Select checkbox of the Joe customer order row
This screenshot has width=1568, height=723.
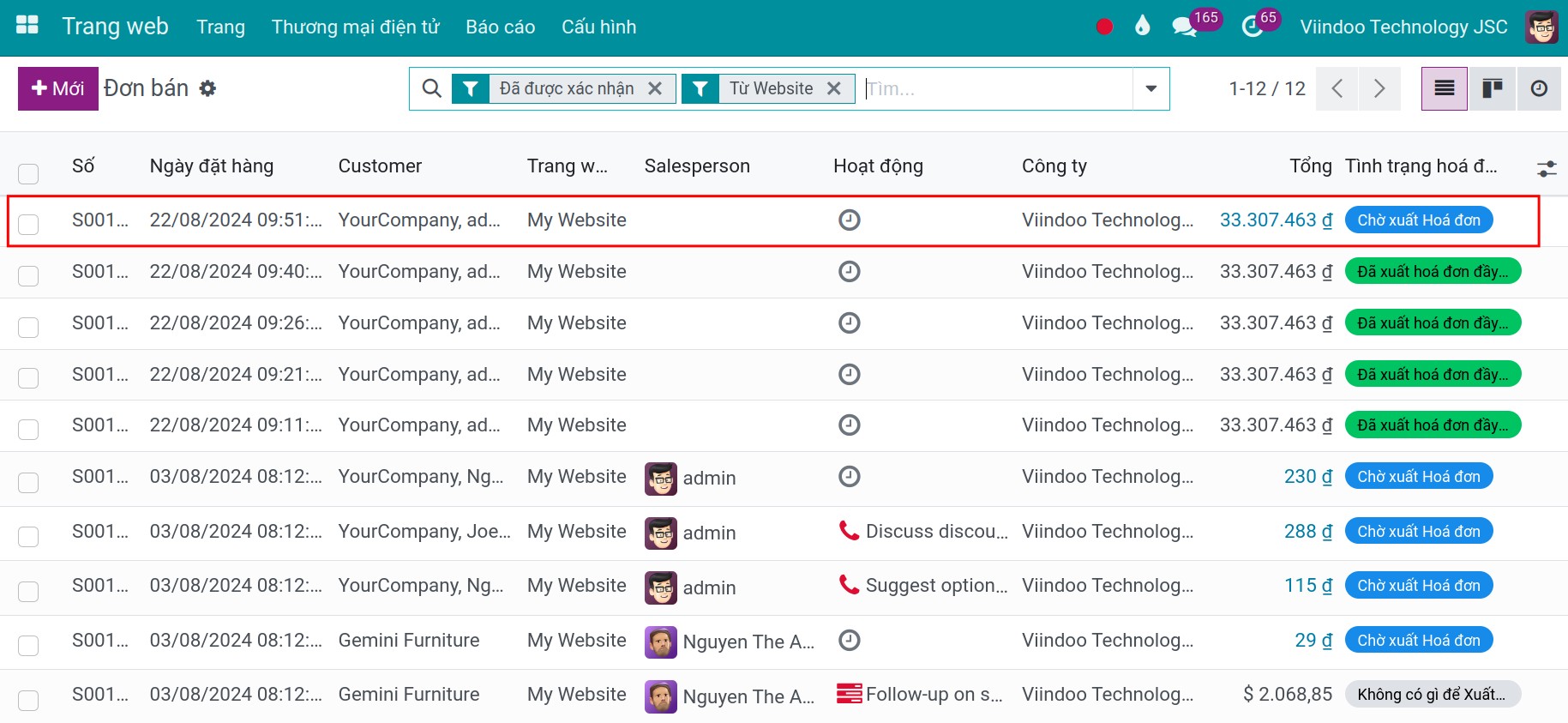(28, 537)
